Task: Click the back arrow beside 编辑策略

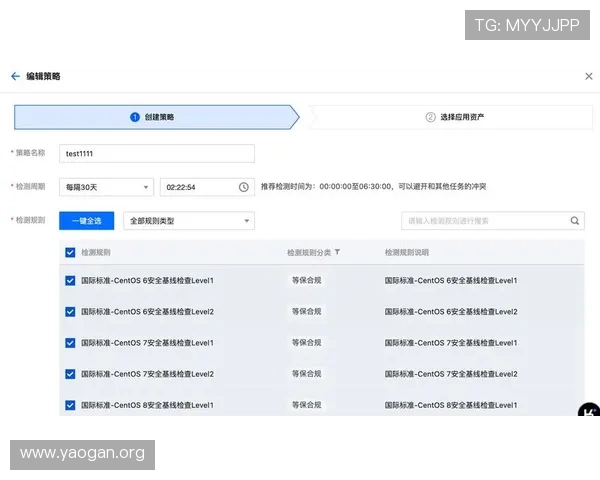Action: [x=15, y=76]
